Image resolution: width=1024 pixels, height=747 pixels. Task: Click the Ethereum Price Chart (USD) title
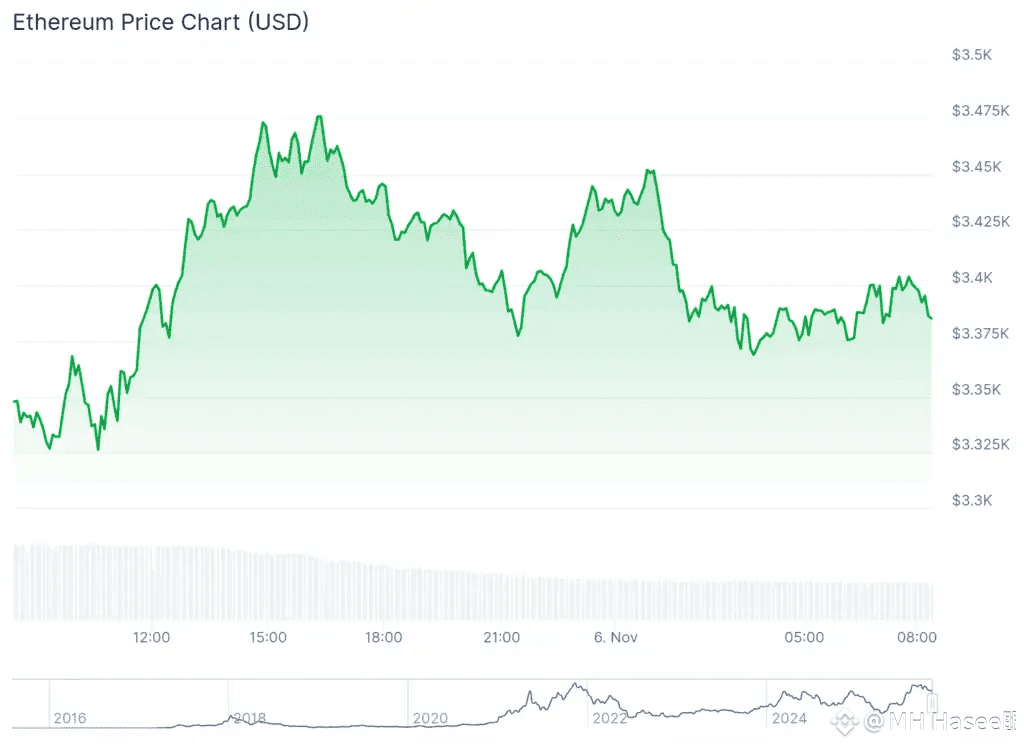pos(160,23)
